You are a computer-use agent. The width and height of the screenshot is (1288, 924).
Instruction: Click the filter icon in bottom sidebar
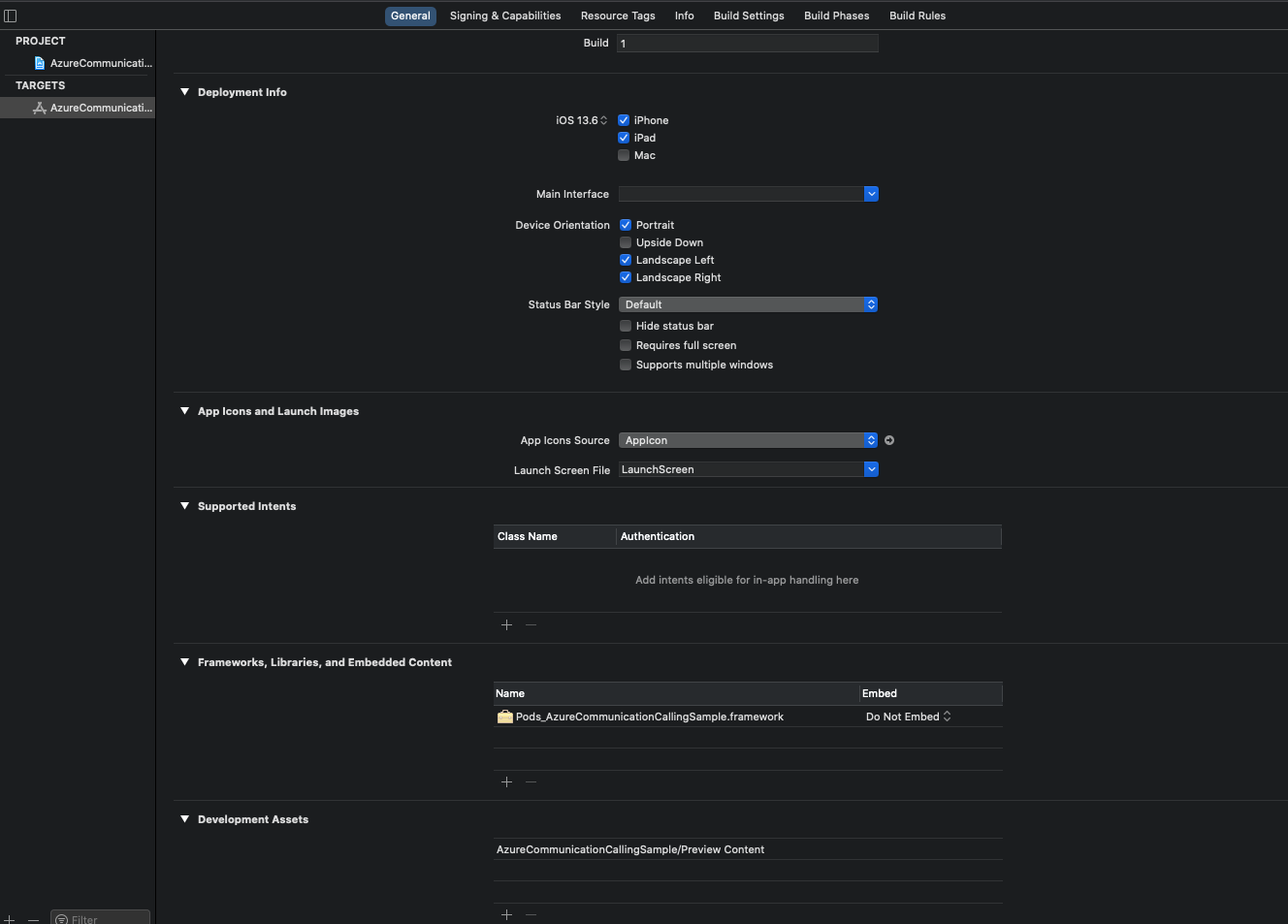(x=64, y=919)
